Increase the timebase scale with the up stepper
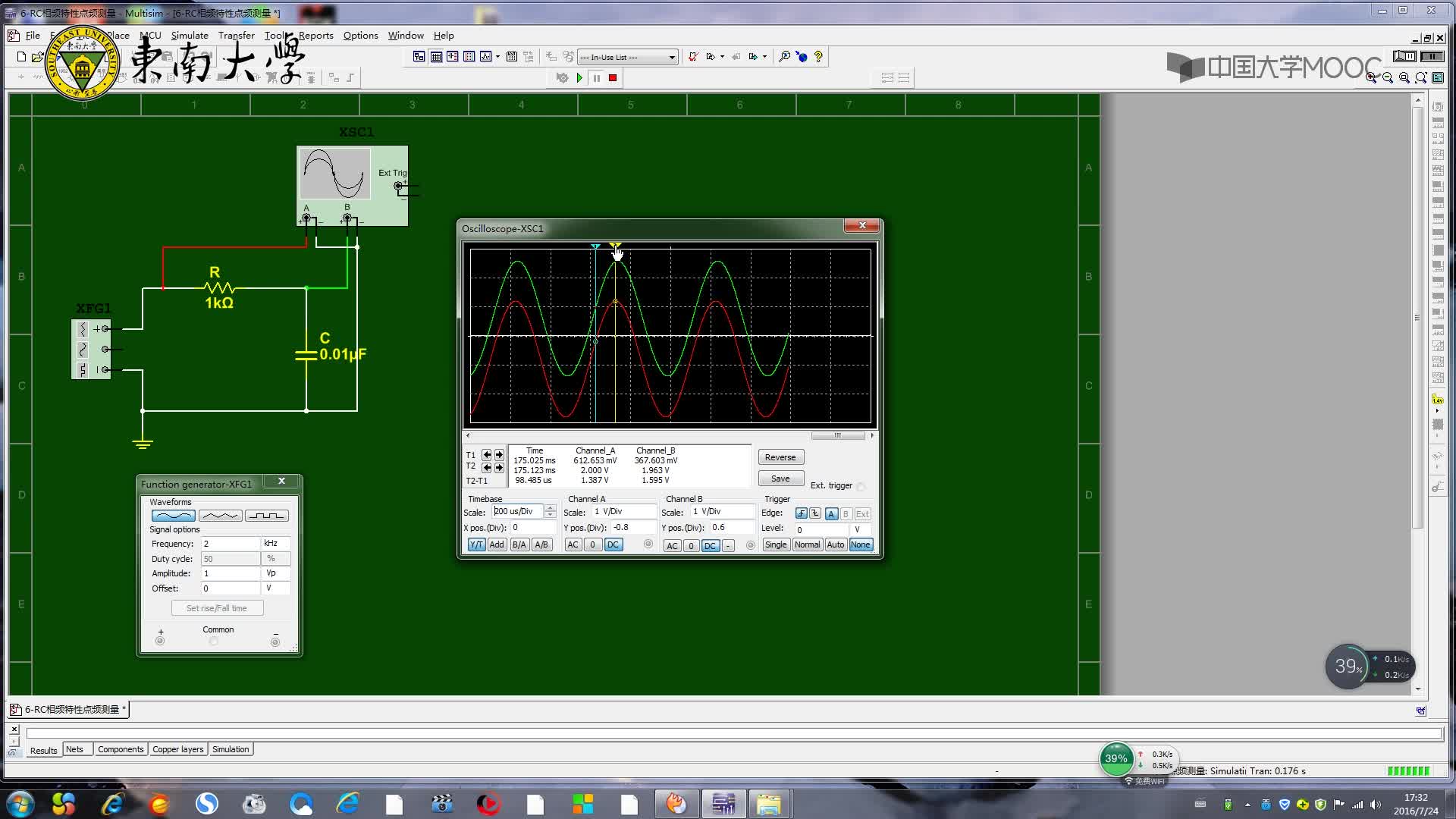1456x819 pixels. coord(551,508)
